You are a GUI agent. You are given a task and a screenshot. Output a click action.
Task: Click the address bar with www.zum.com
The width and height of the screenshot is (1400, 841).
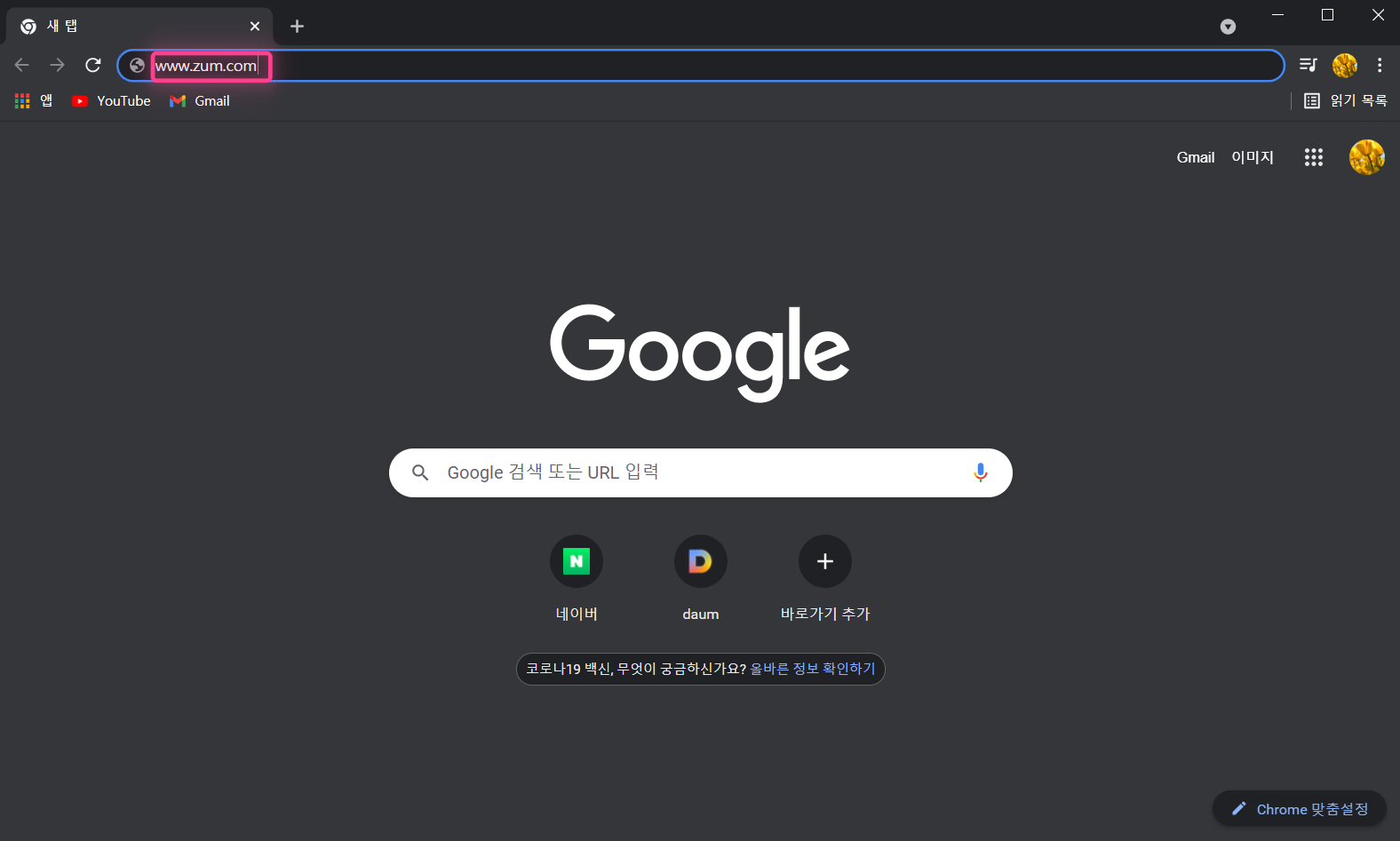coord(700,65)
